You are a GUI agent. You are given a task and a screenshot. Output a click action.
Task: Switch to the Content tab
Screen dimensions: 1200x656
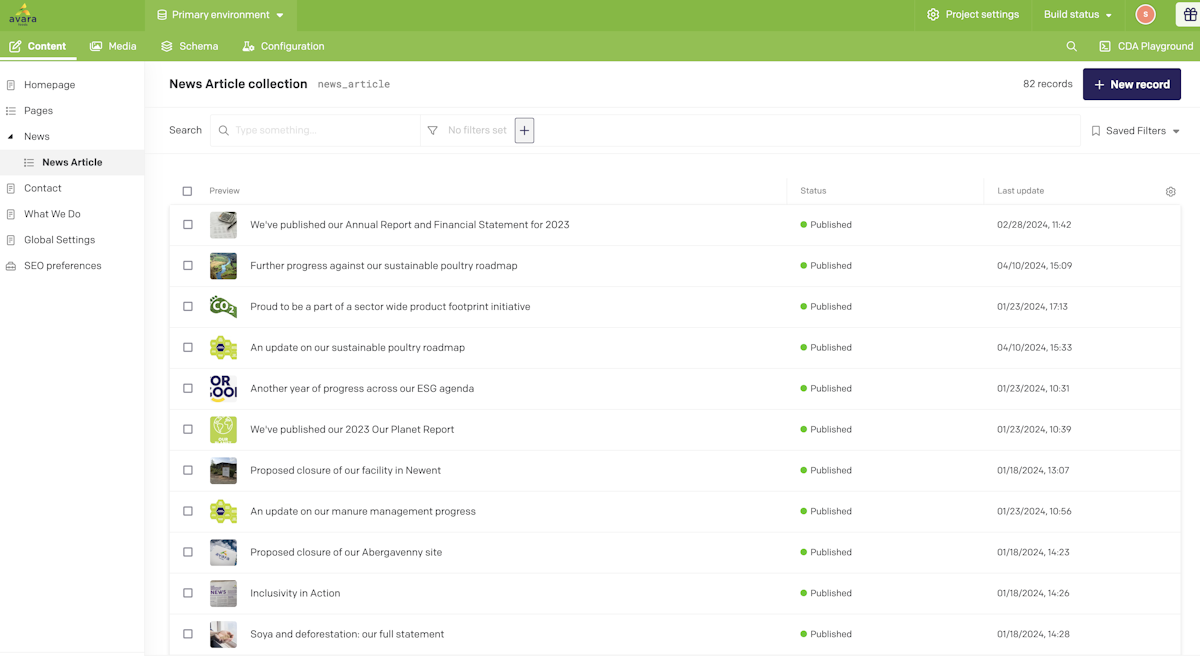click(38, 46)
